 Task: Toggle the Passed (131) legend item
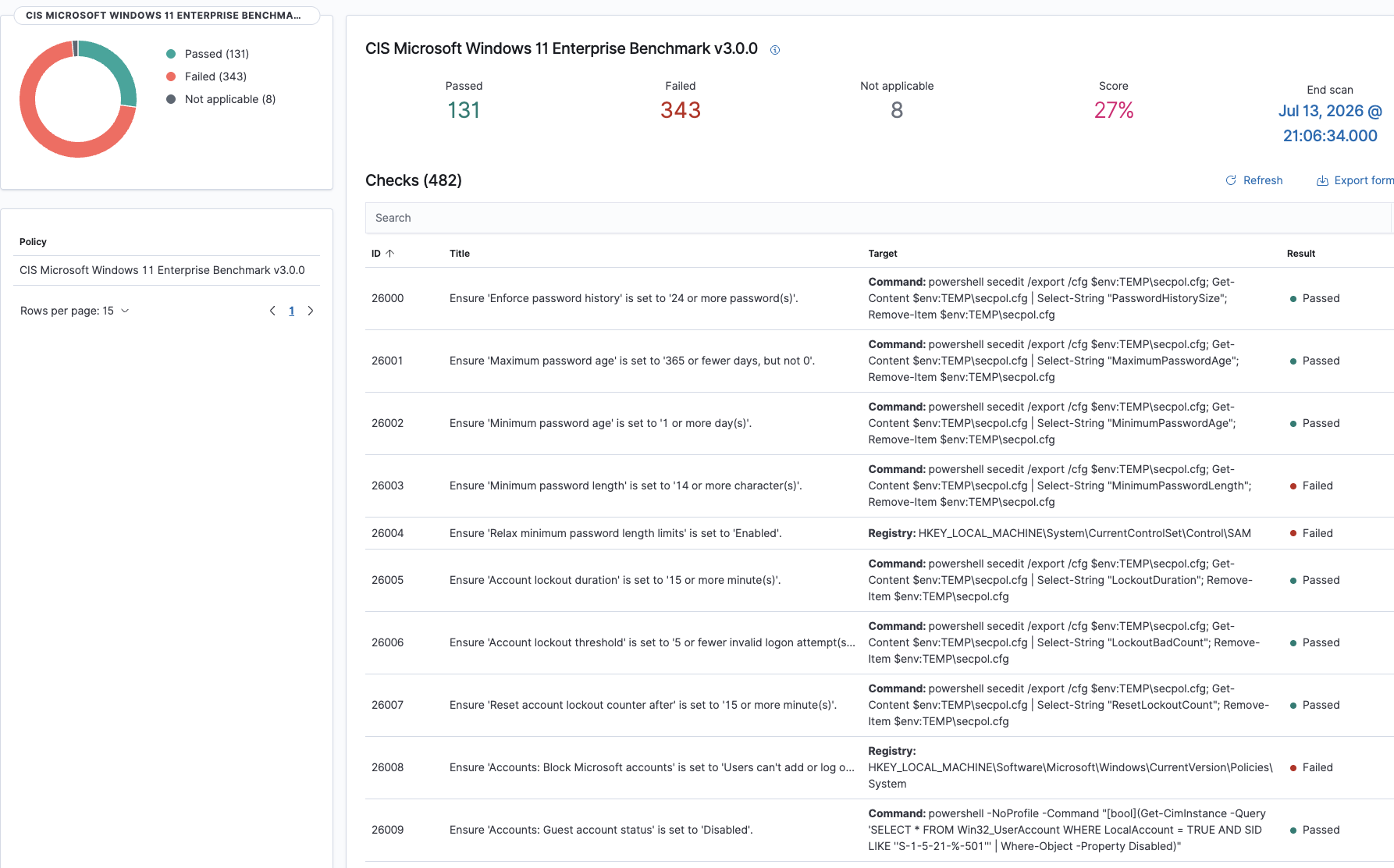(208, 54)
